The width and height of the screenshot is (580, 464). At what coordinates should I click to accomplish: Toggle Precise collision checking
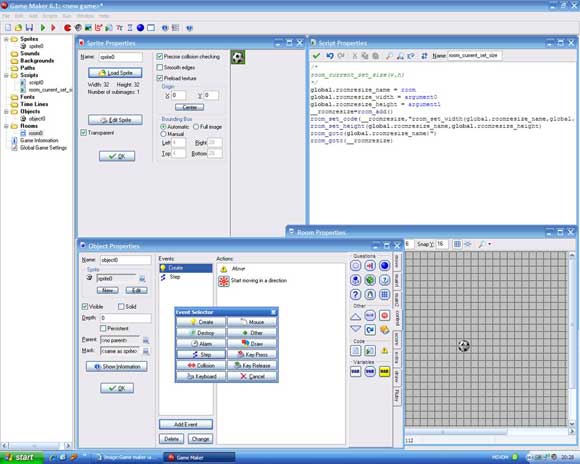point(160,57)
